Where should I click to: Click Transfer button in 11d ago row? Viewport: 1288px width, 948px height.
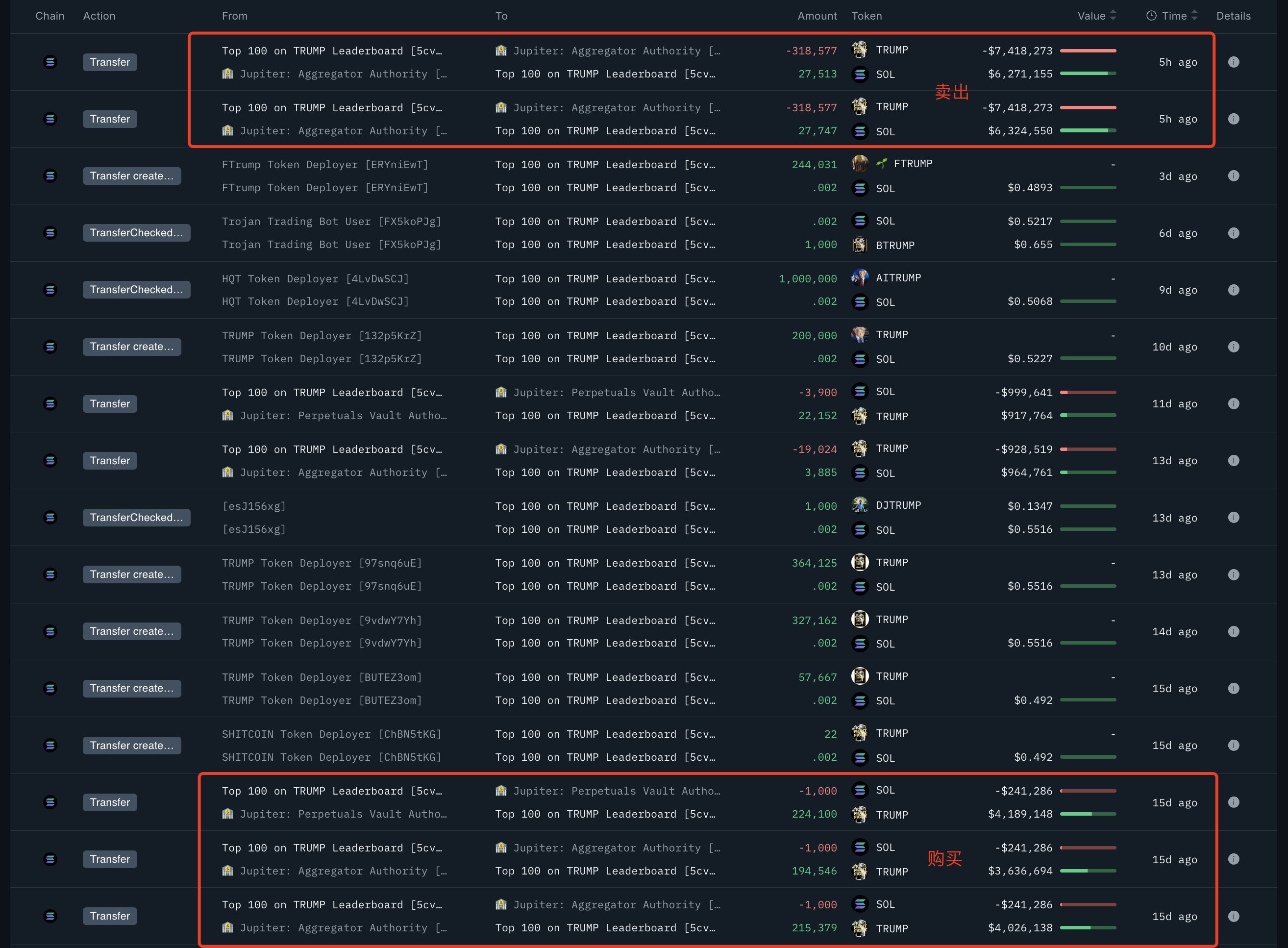coord(110,403)
